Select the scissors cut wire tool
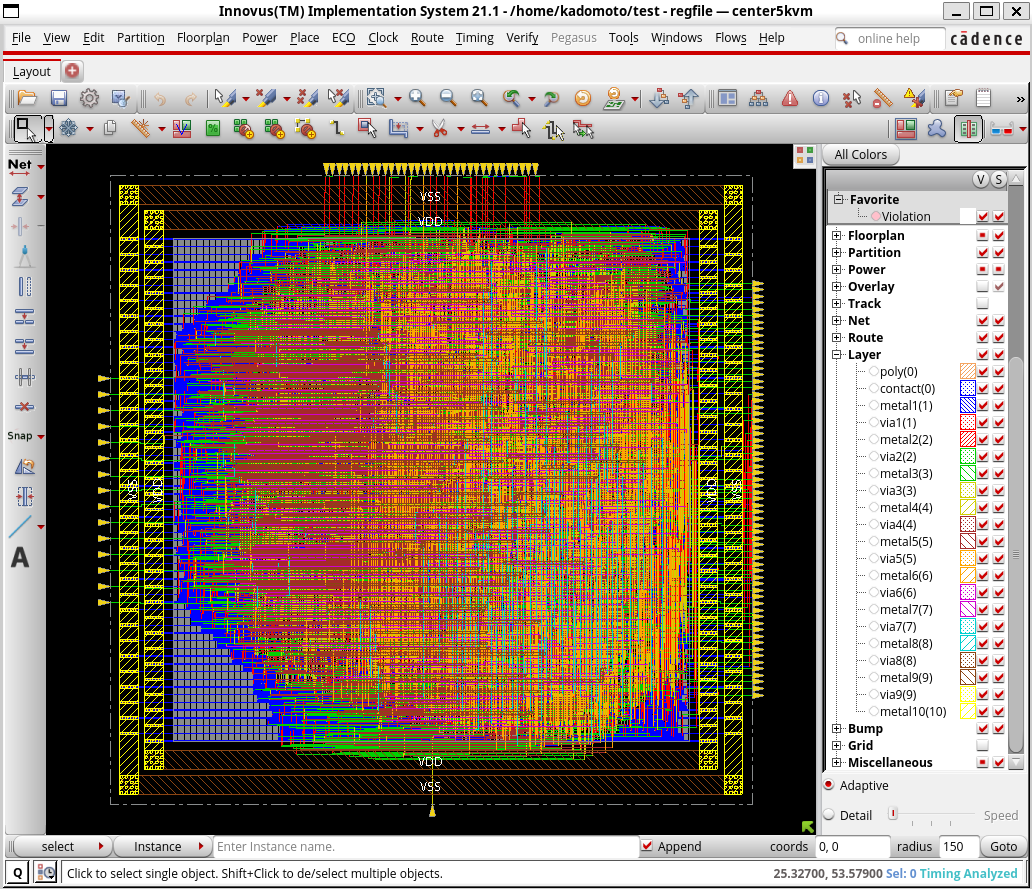Viewport: 1032px width, 889px height. [440, 128]
